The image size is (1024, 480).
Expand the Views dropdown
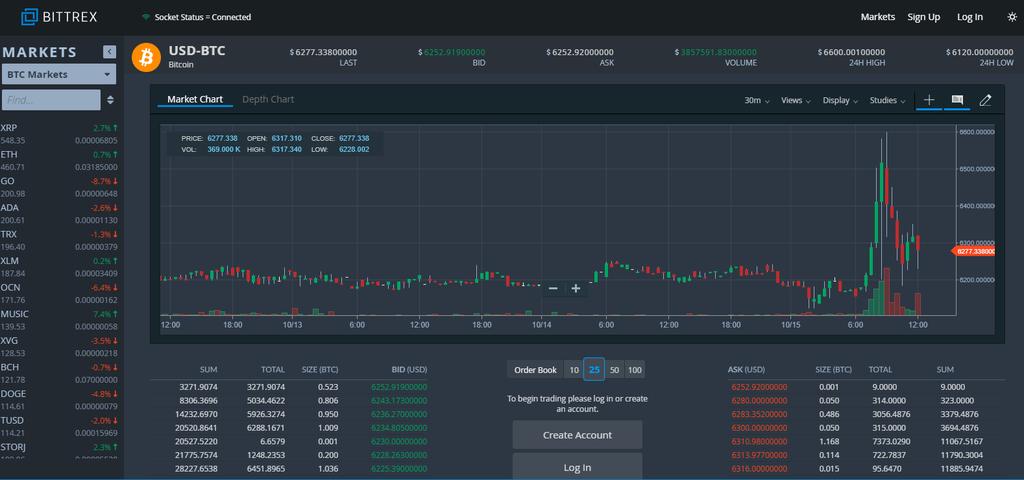[x=796, y=101]
